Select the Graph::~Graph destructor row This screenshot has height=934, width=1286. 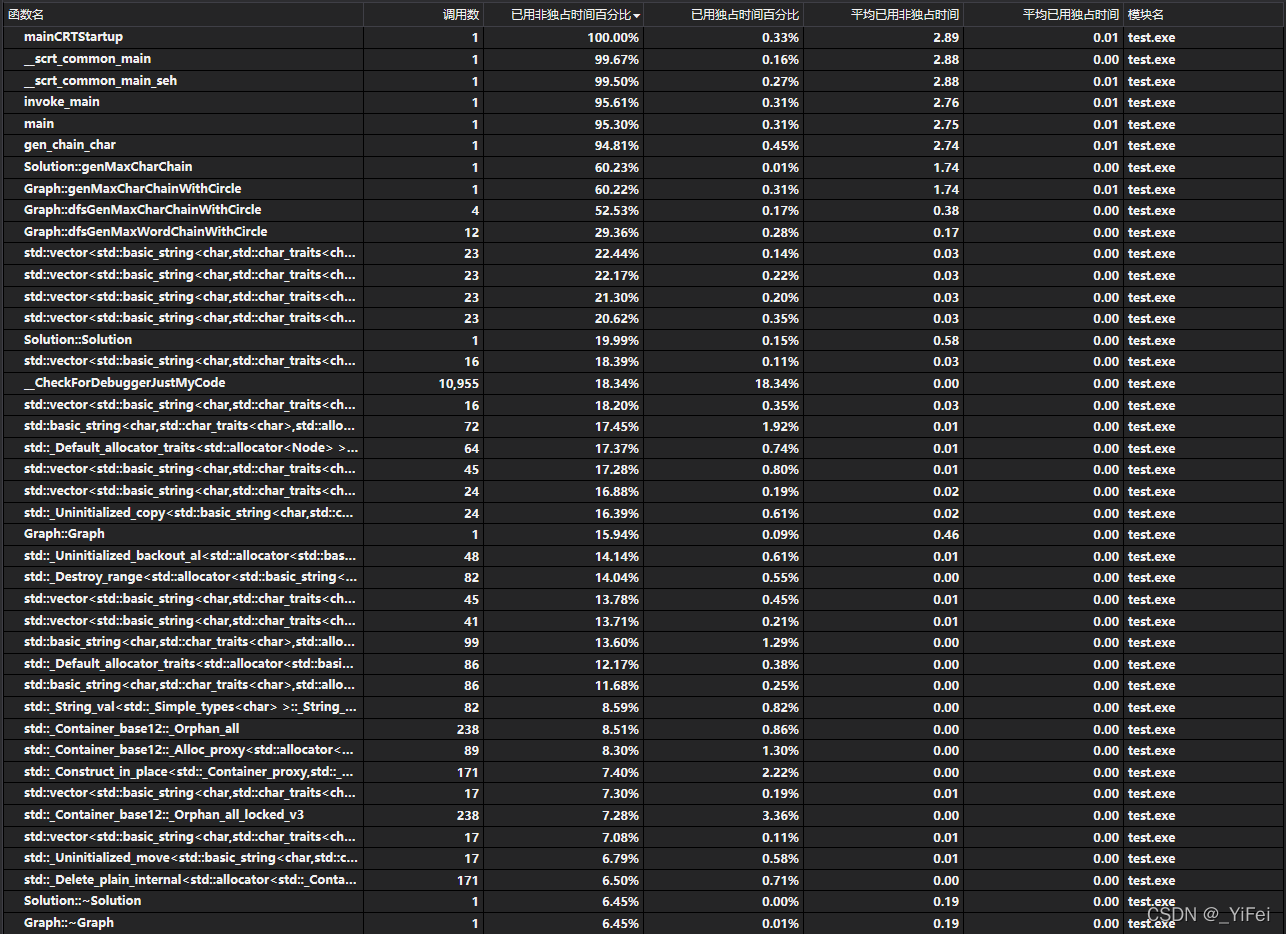tap(643, 923)
